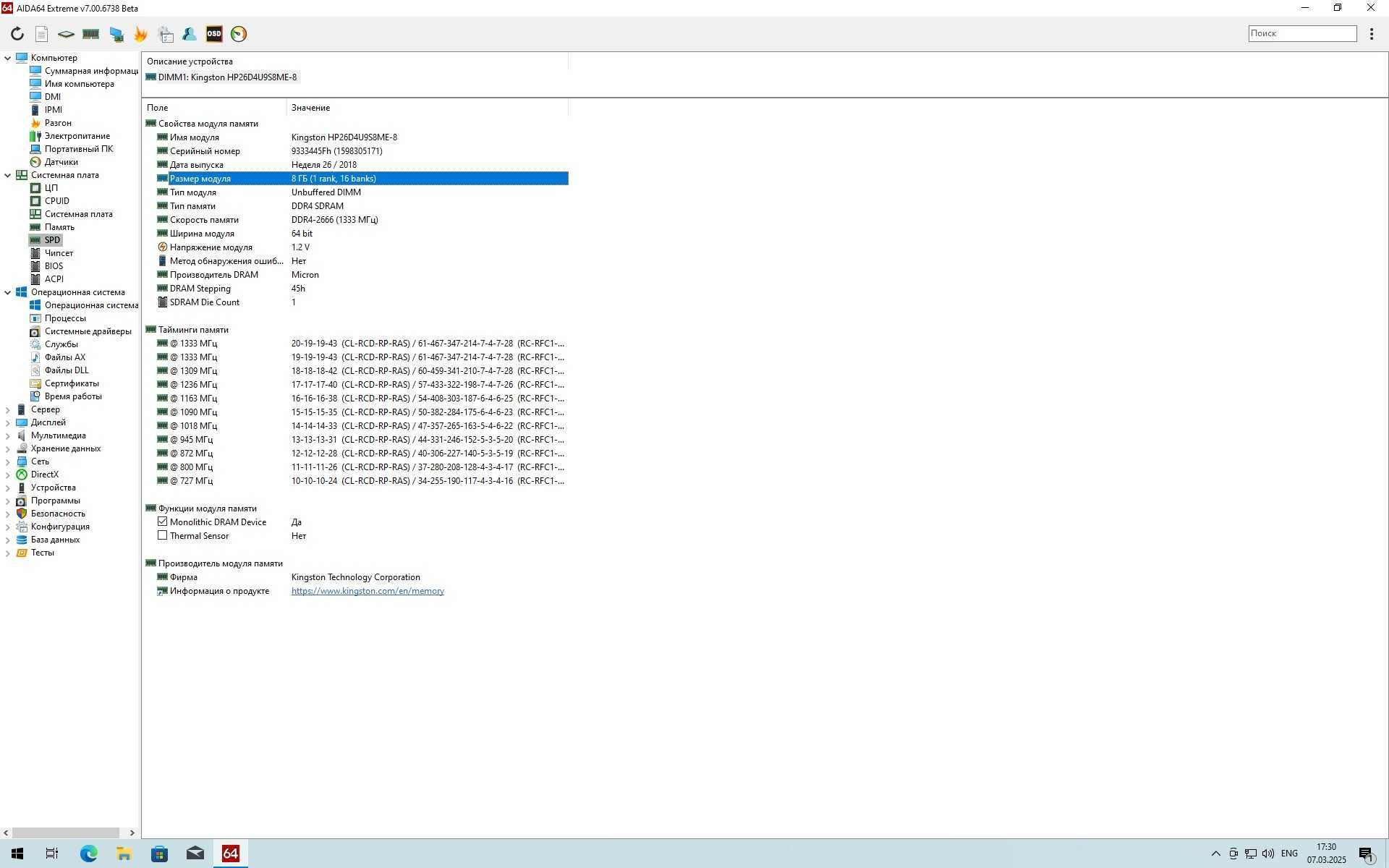
Task: Select the @ 727 МГц timing row
Action: tap(362, 481)
